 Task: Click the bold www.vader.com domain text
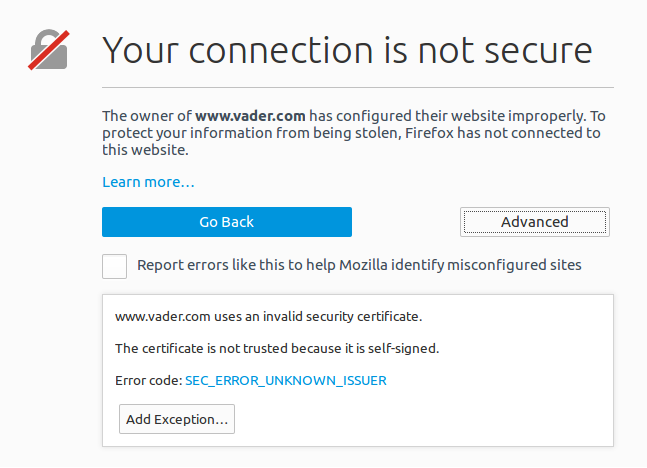tap(250, 116)
